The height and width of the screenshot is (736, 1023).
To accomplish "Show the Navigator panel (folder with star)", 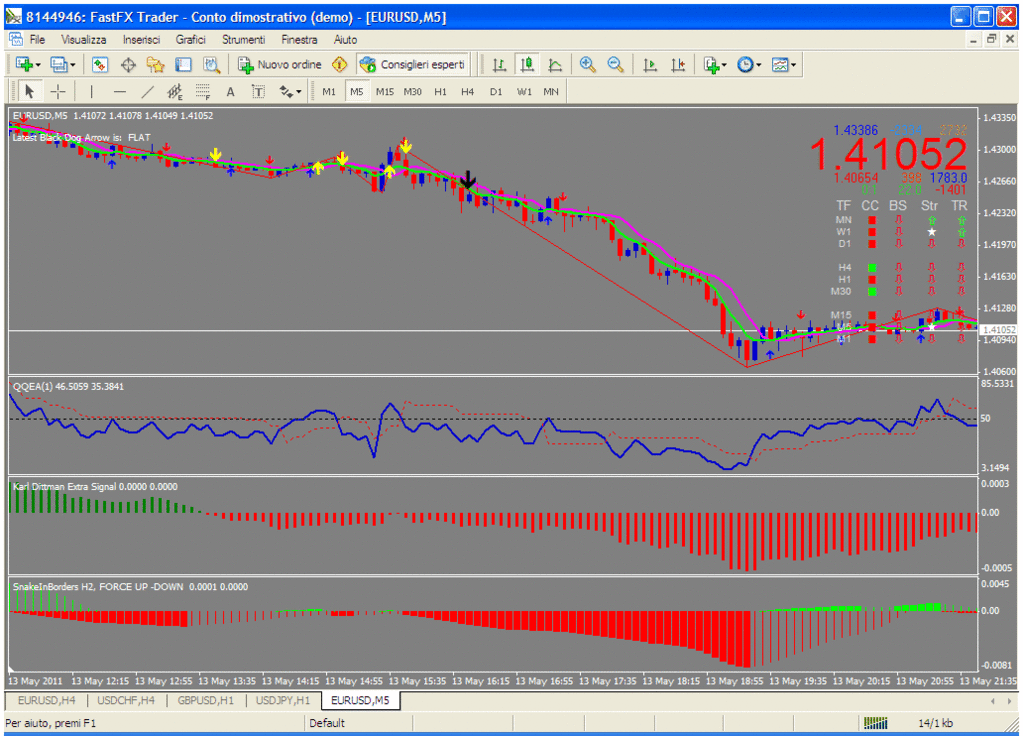I will (x=155, y=65).
